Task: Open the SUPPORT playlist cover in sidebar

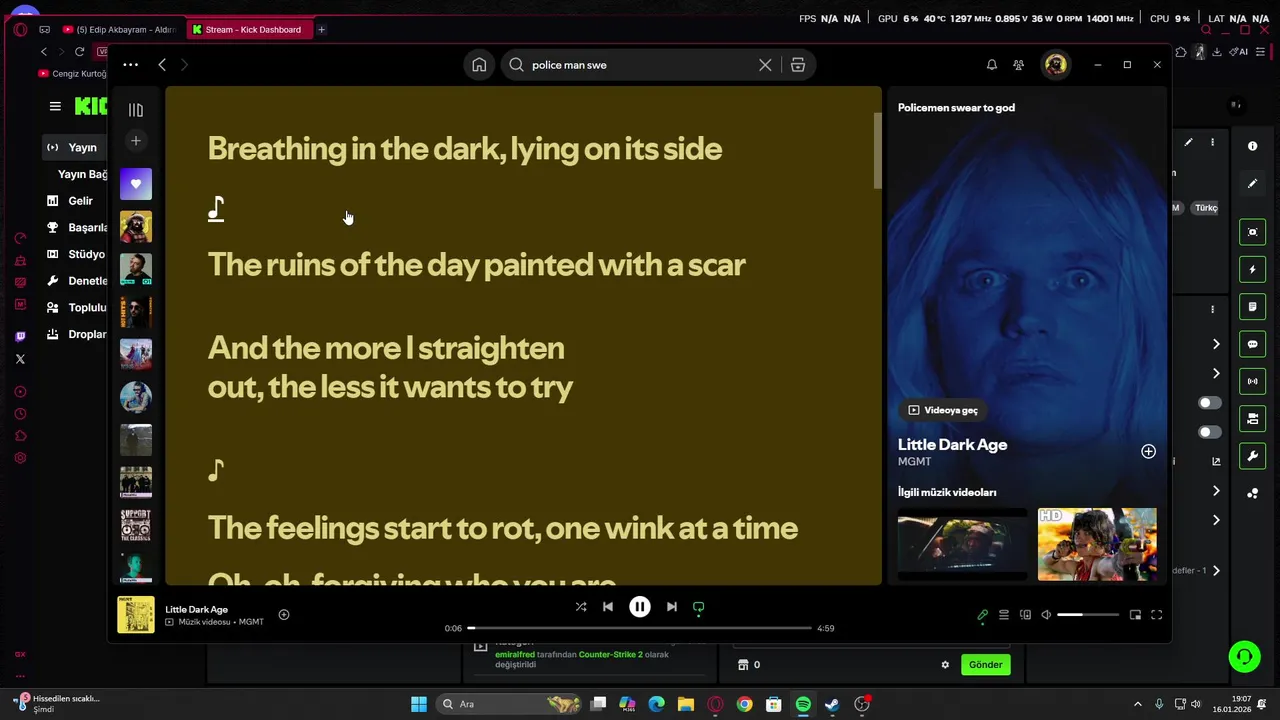Action: [136, 525]
